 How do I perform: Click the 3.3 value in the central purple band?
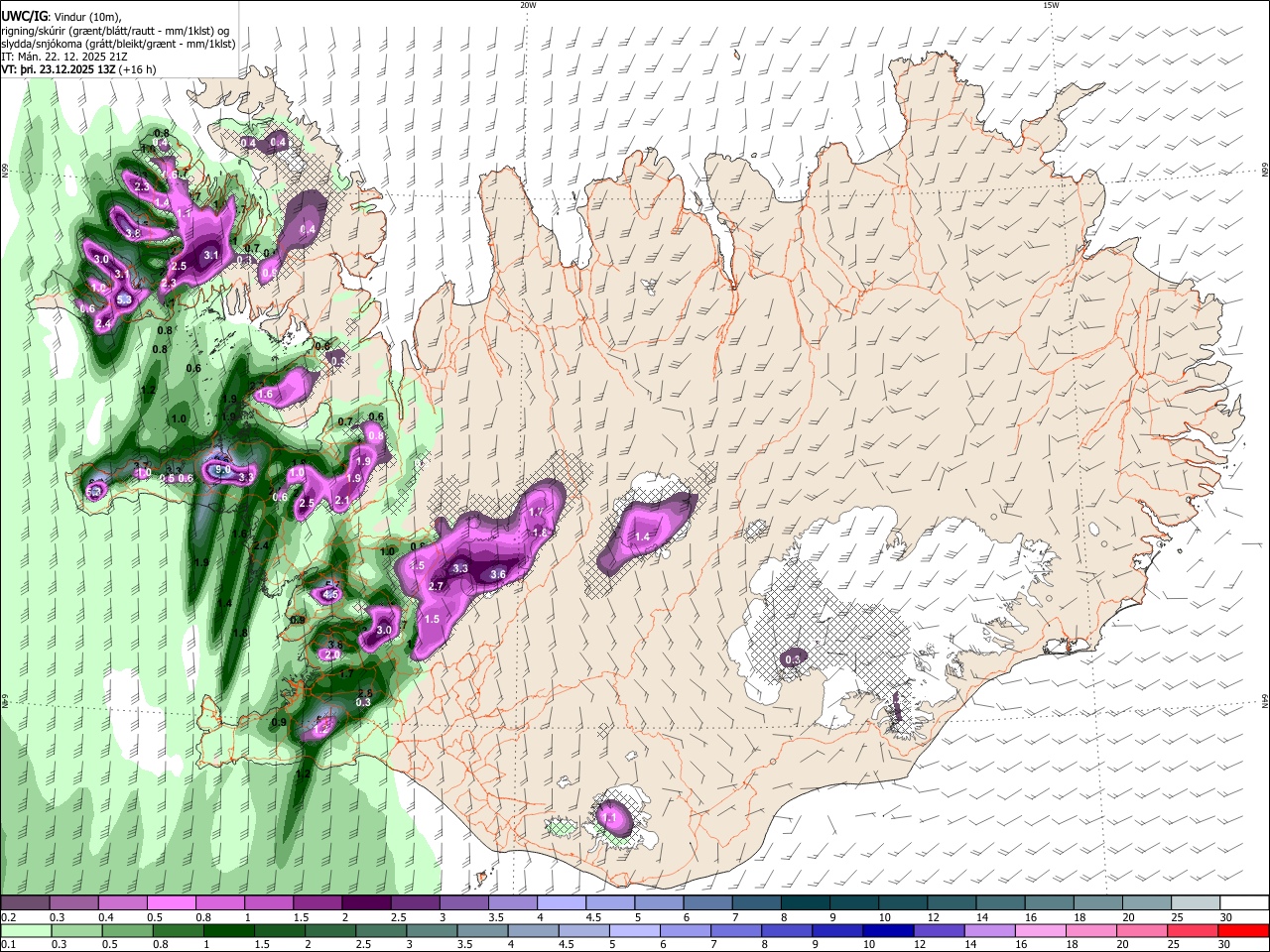(x=459, y=568)
